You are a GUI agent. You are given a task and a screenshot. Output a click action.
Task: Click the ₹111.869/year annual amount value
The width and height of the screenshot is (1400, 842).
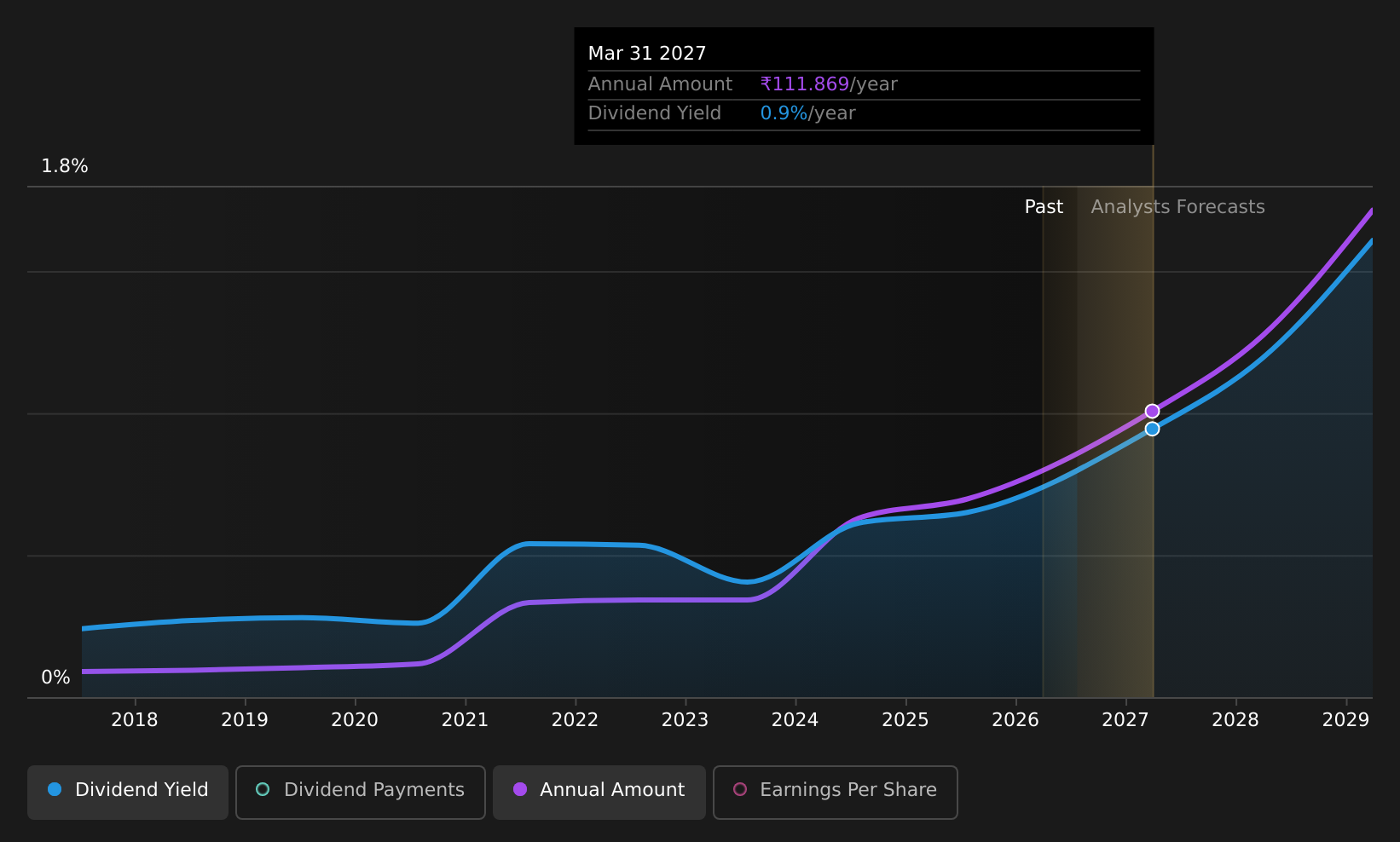[829, 84]
